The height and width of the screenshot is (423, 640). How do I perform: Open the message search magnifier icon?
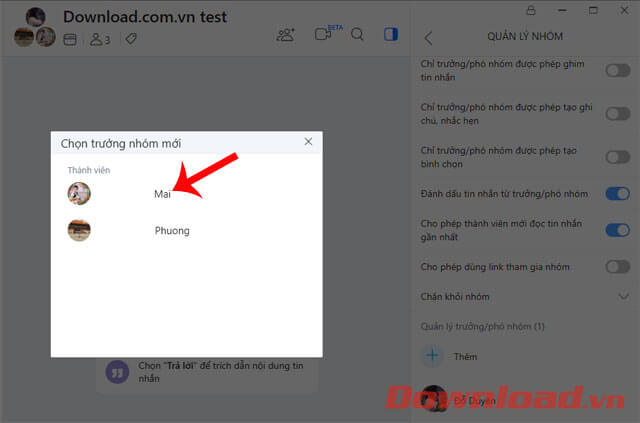(357, 34)
